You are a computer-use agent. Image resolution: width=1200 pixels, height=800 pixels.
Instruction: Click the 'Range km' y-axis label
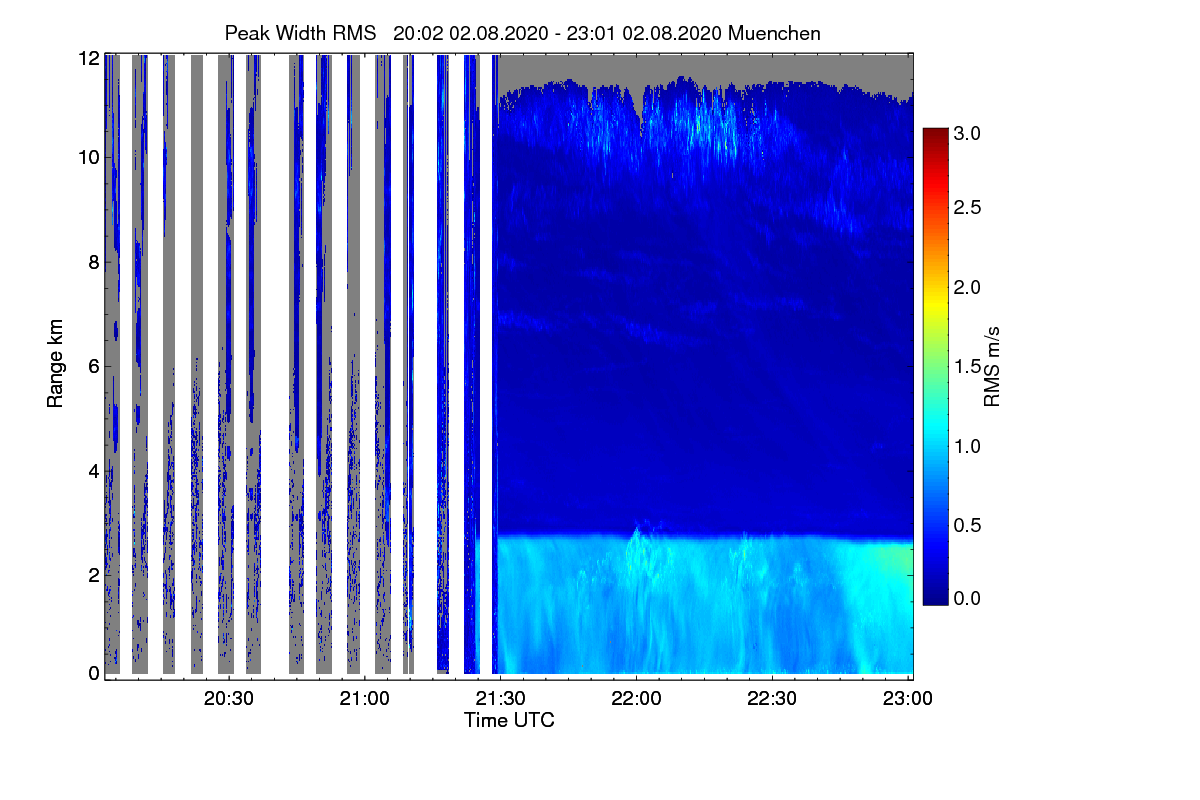click(x=56, y=364)
